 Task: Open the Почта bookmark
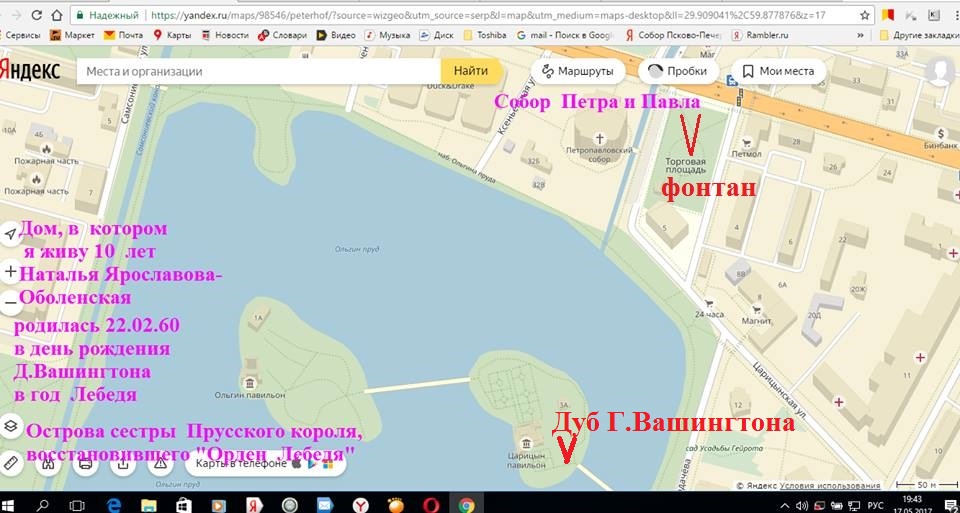[x=124, y=36]
